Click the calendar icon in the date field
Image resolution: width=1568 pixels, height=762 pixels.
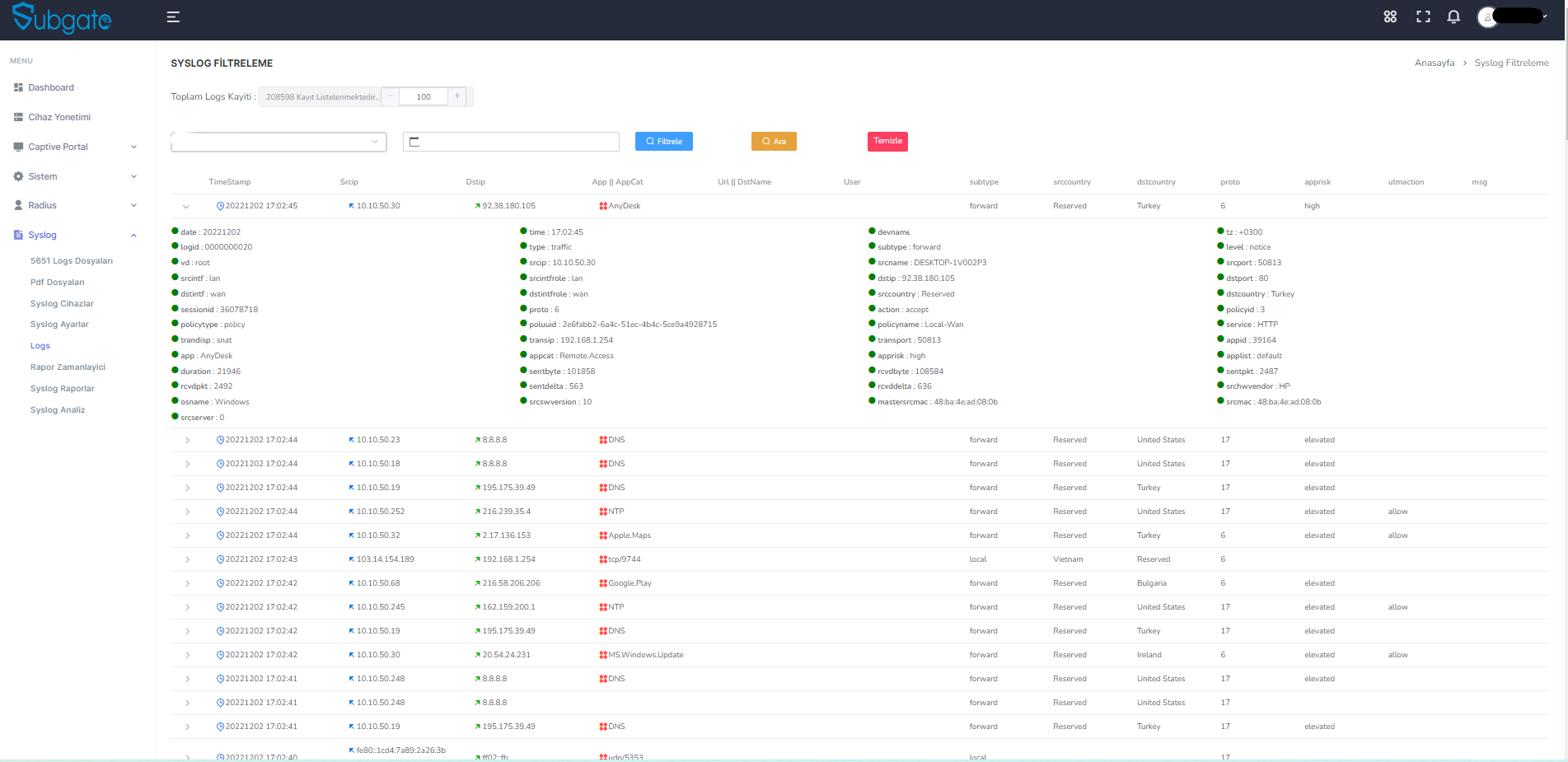[414, 141]
